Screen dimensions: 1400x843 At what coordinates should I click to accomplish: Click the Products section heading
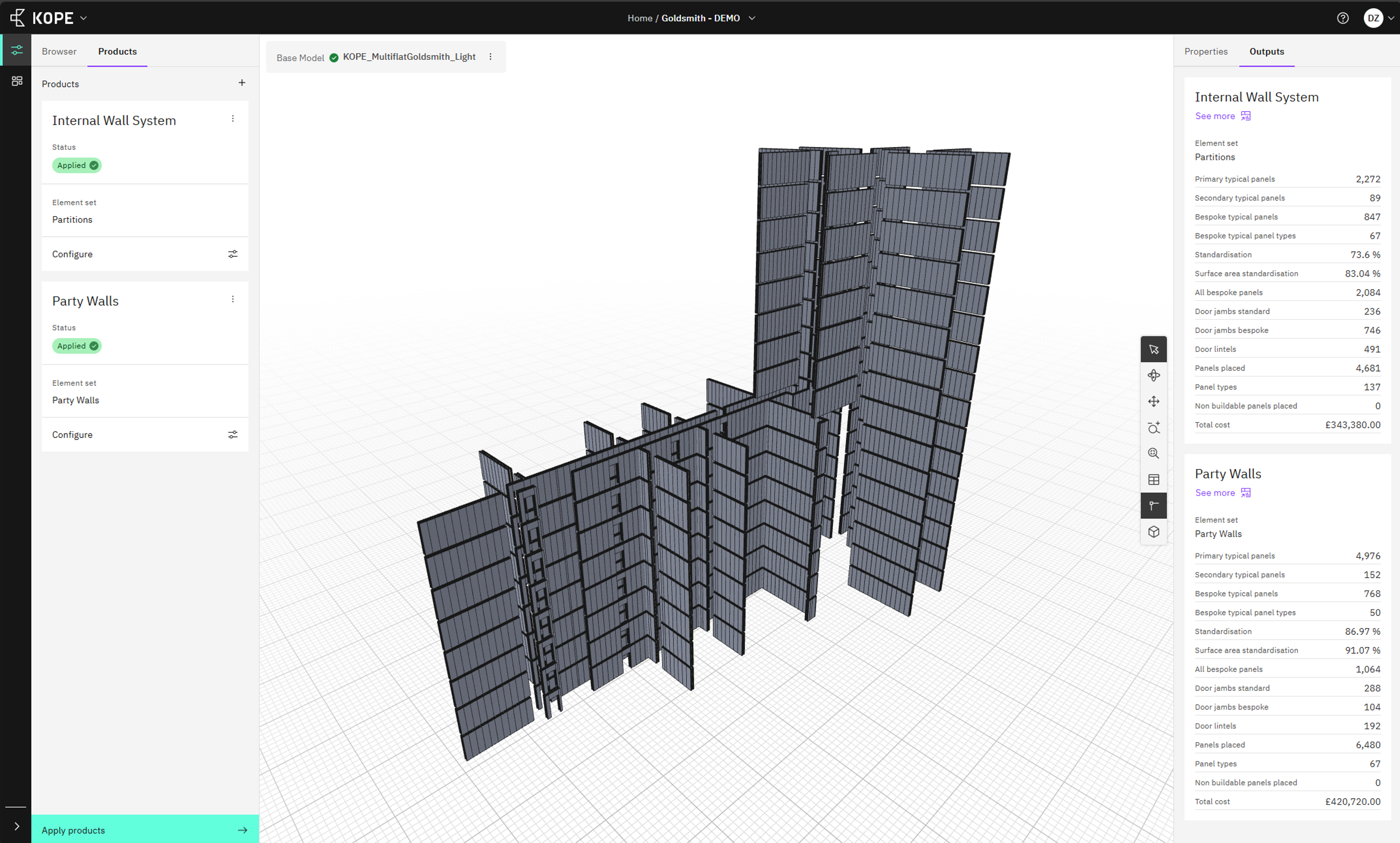[x=60, y=84]
